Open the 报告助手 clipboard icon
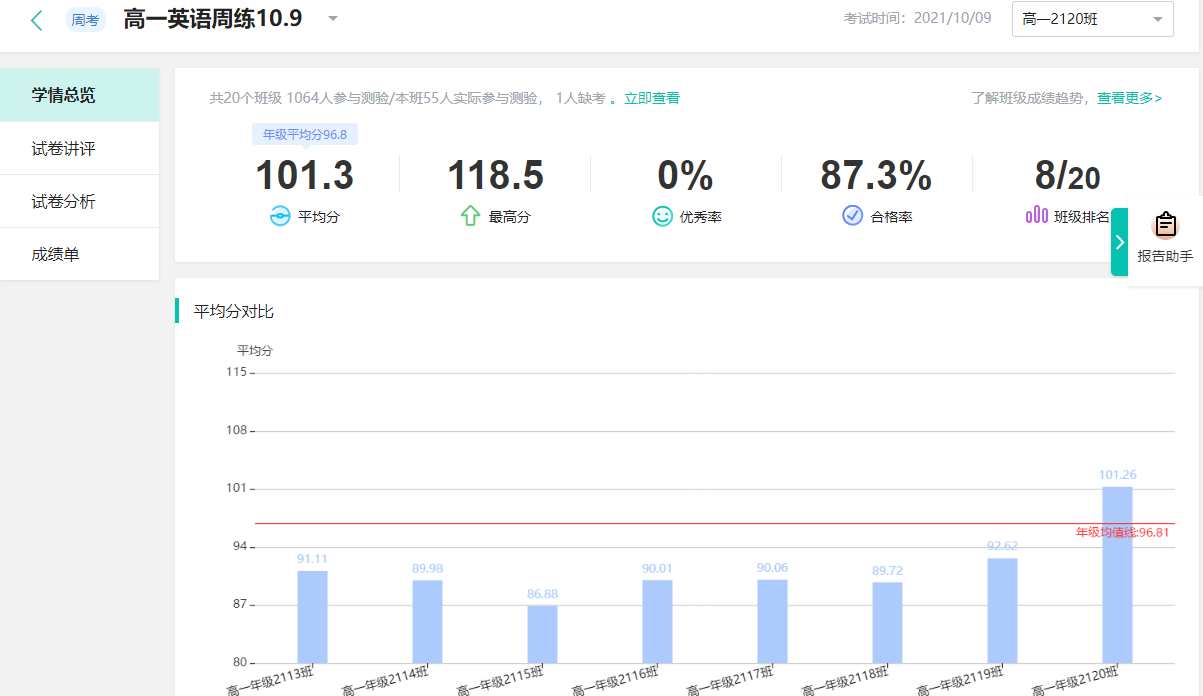1203x696 pixels. [x=1165, y=225]
